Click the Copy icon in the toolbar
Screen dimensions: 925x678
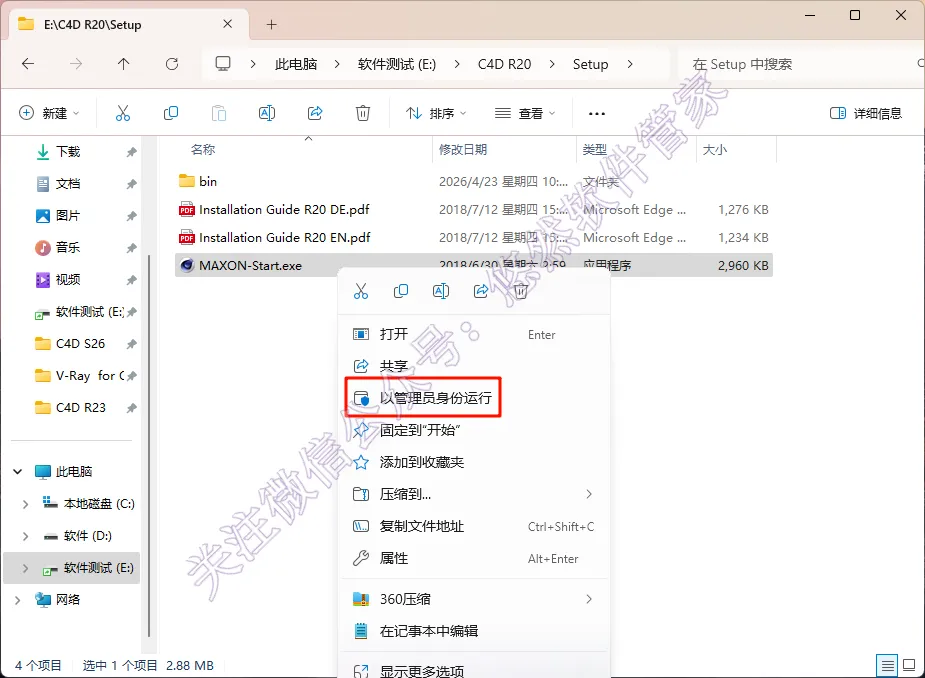tap(170, 113)
